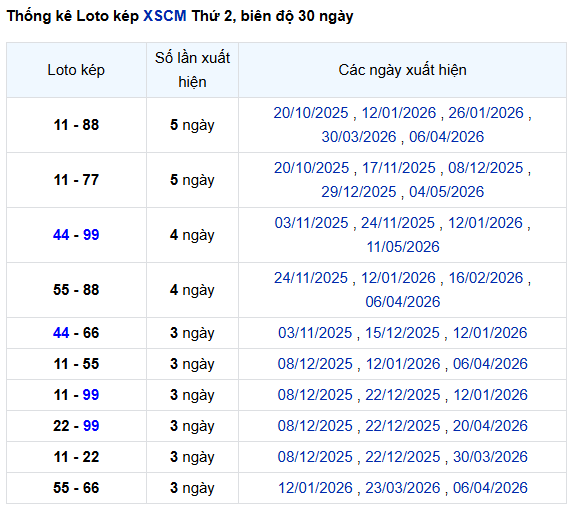Select date 26/01/2026 in the 11 - 88 row
The image size is (572, 509).
(x=486, y=113)
